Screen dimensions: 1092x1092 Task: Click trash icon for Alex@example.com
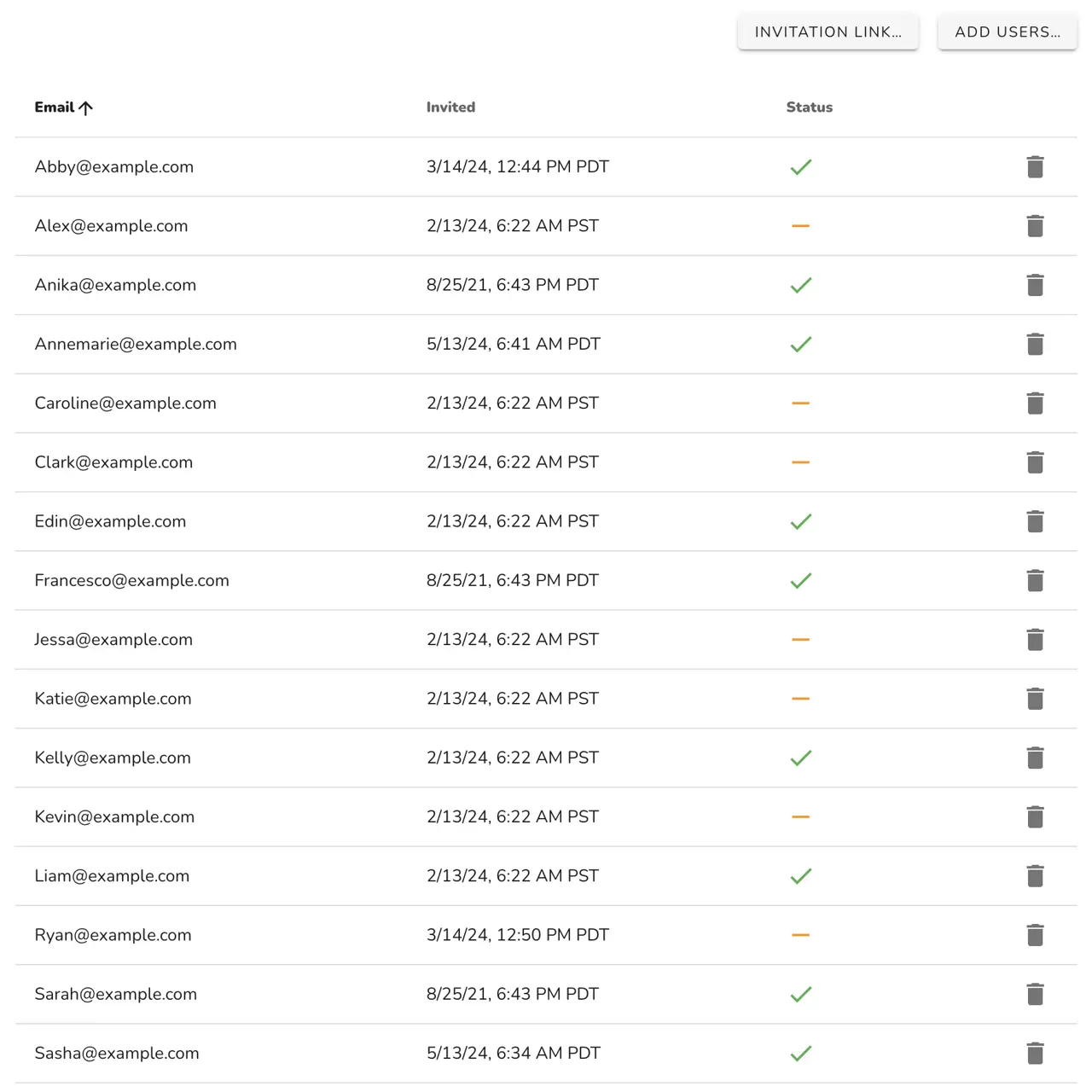pyautogui.click(x=1035, y=226)
